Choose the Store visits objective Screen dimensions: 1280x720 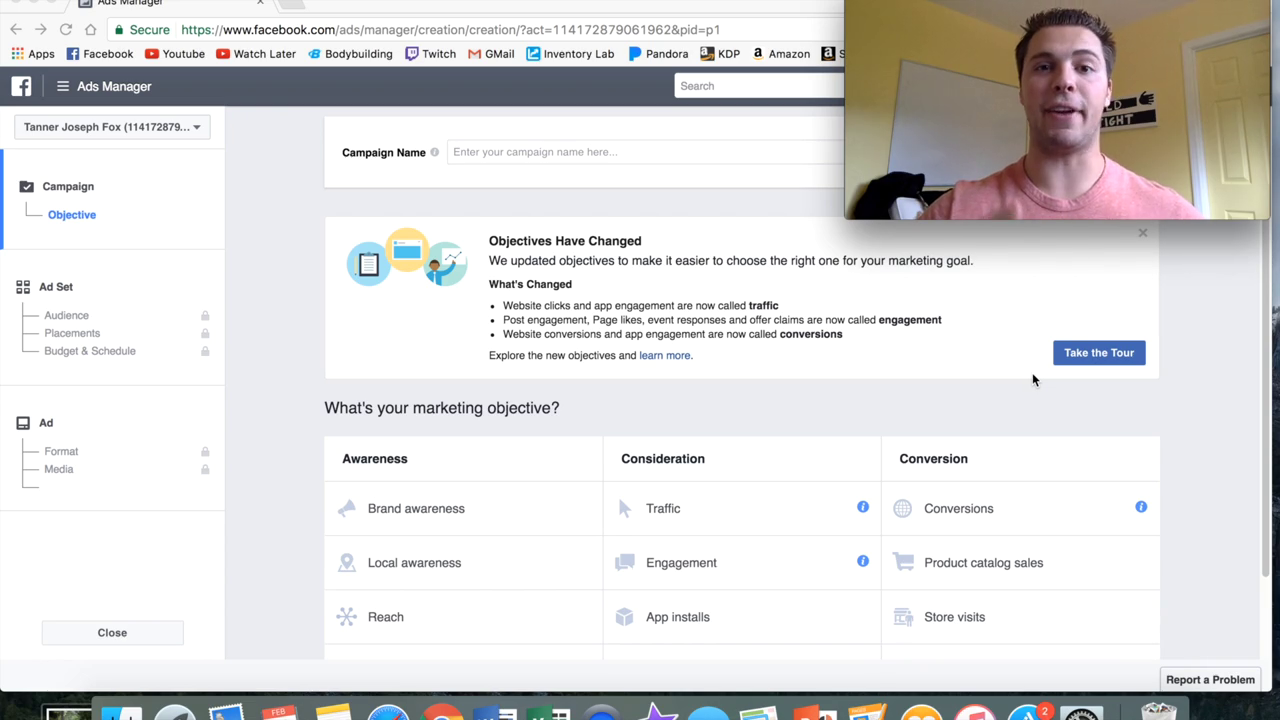pos(1020,617)
